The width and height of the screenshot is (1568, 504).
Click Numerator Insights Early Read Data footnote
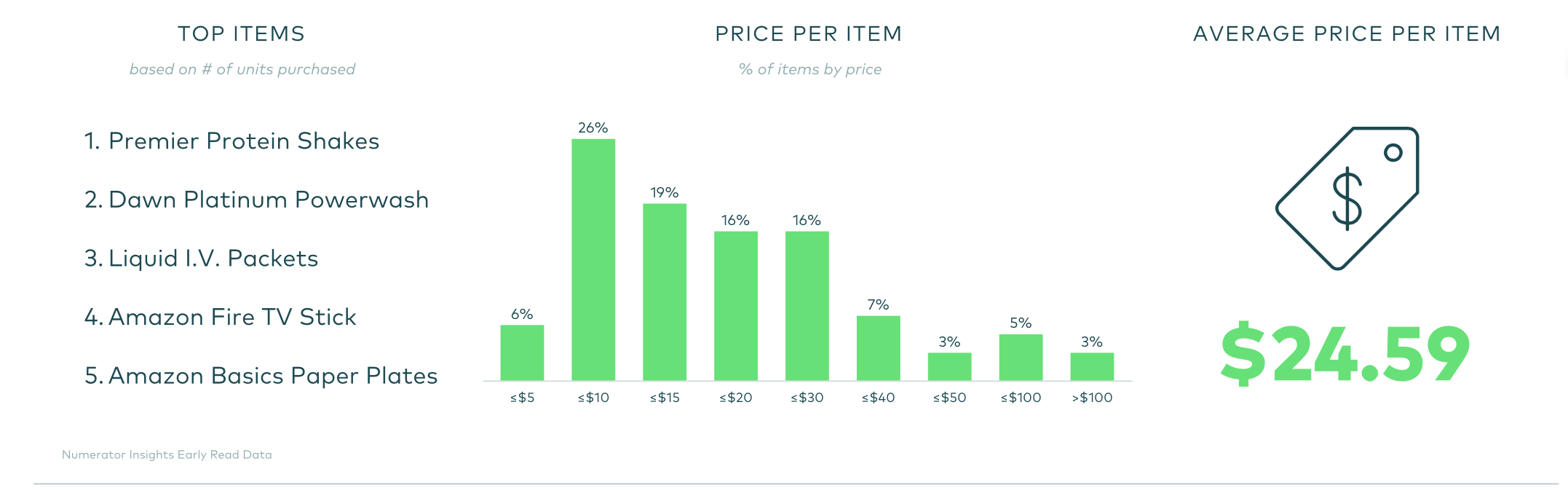(167, 454)
